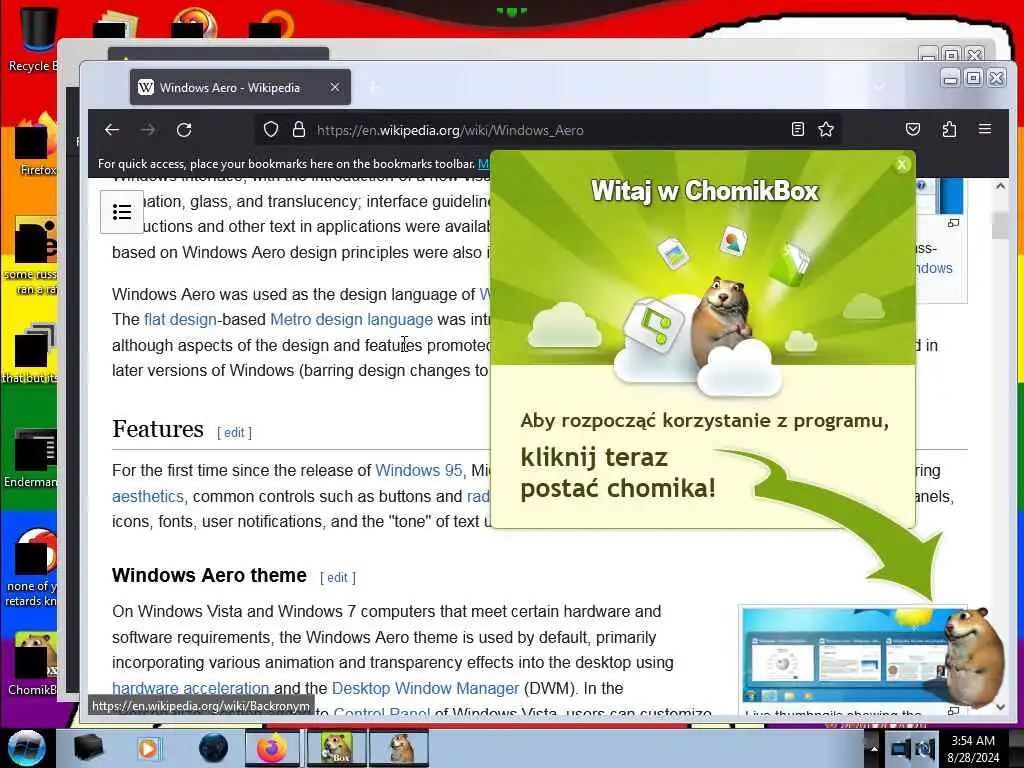Close the Windows Aero Wikipedia tab

click(334, 87)
